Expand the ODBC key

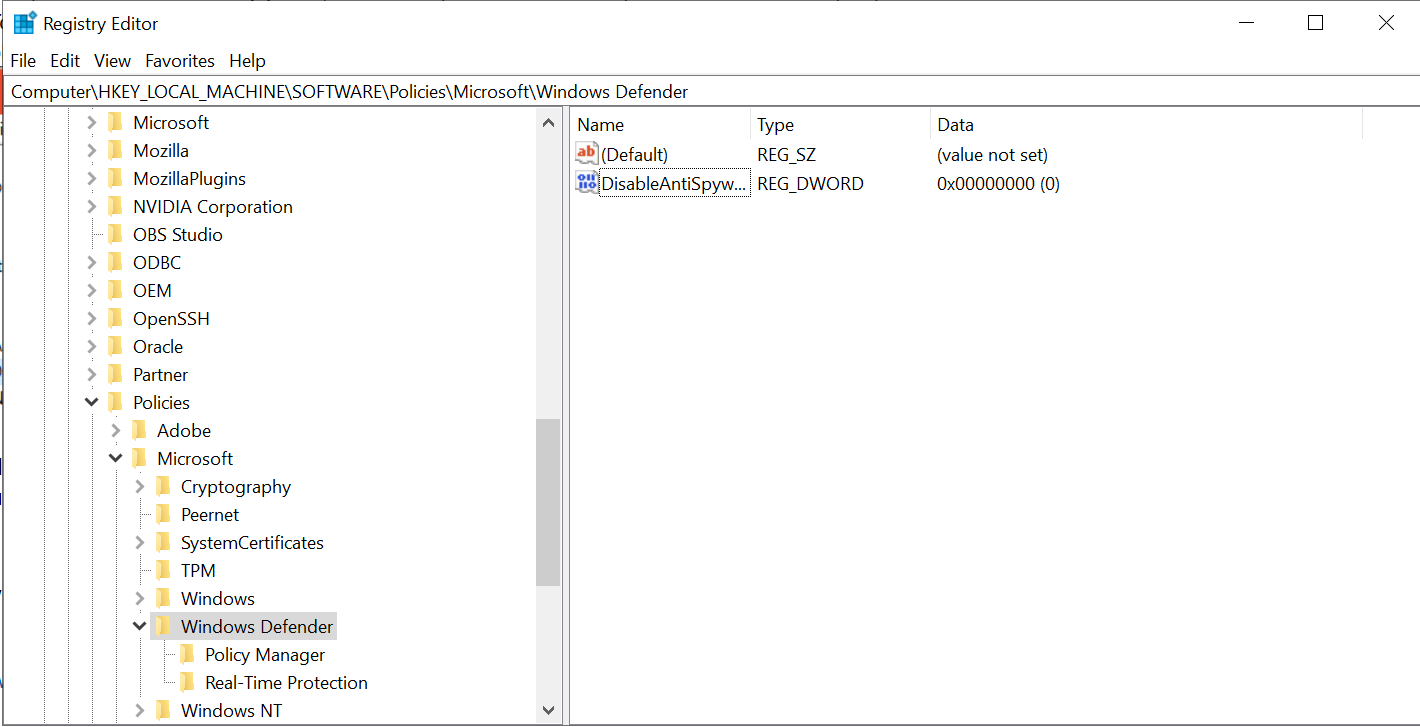(x=92, y=263)
